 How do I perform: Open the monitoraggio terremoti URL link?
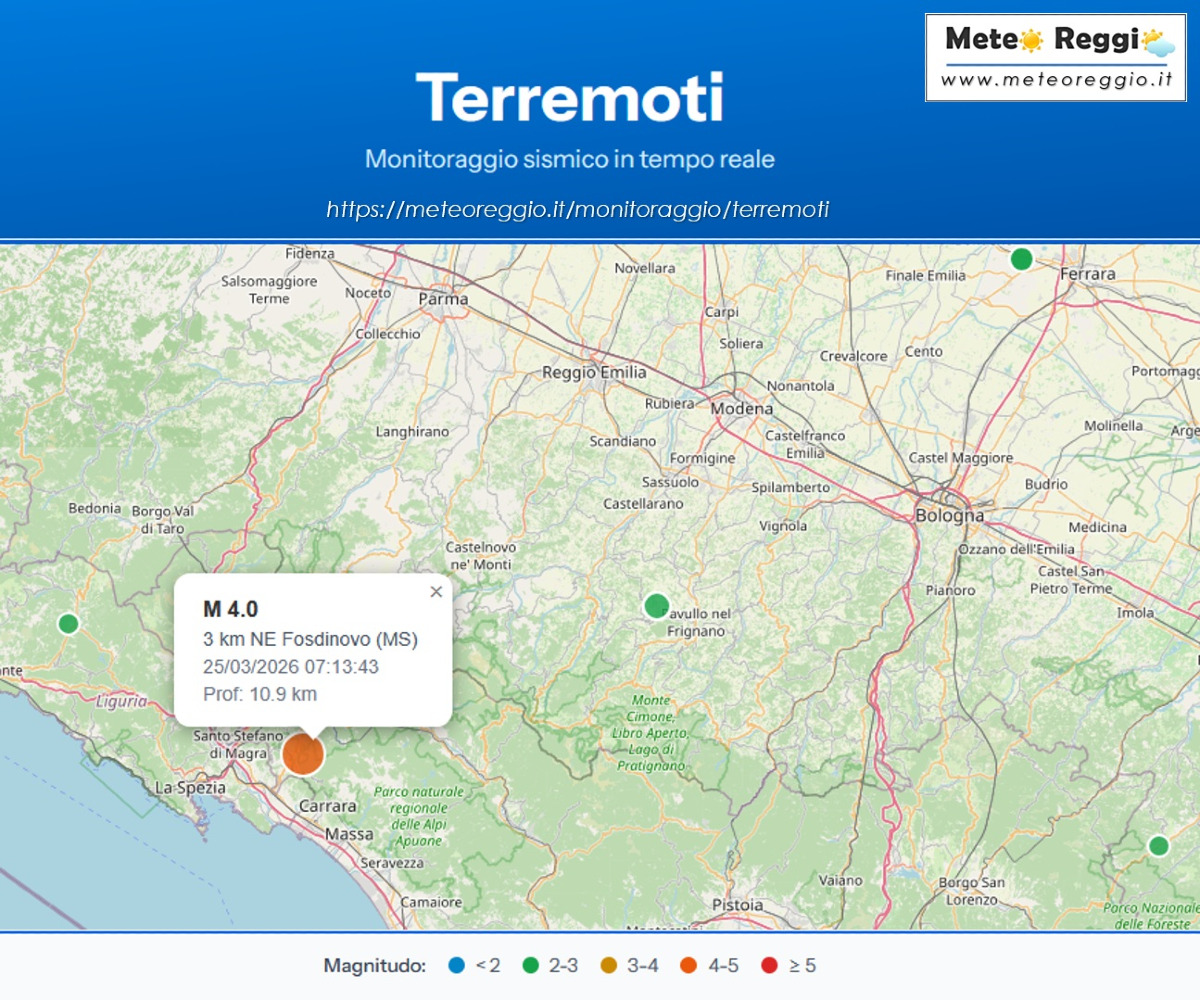click(x=577, y=209)
